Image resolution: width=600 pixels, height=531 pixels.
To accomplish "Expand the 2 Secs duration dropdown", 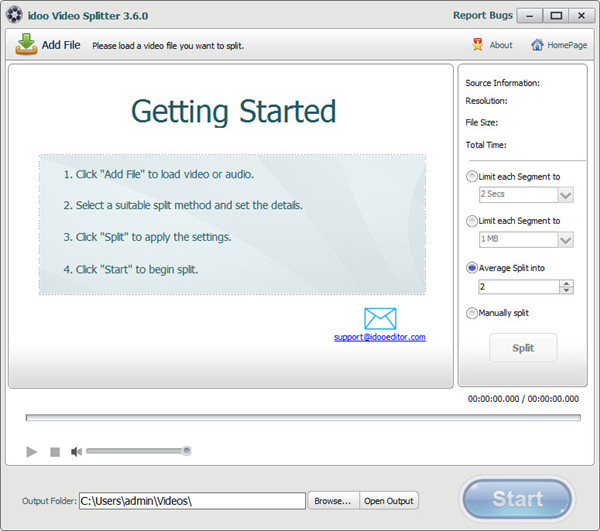I will click(565, 195).
